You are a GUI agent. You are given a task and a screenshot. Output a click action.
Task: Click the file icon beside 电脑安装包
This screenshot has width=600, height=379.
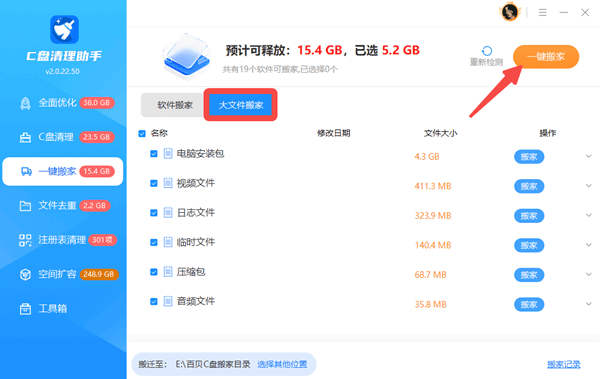168,154
